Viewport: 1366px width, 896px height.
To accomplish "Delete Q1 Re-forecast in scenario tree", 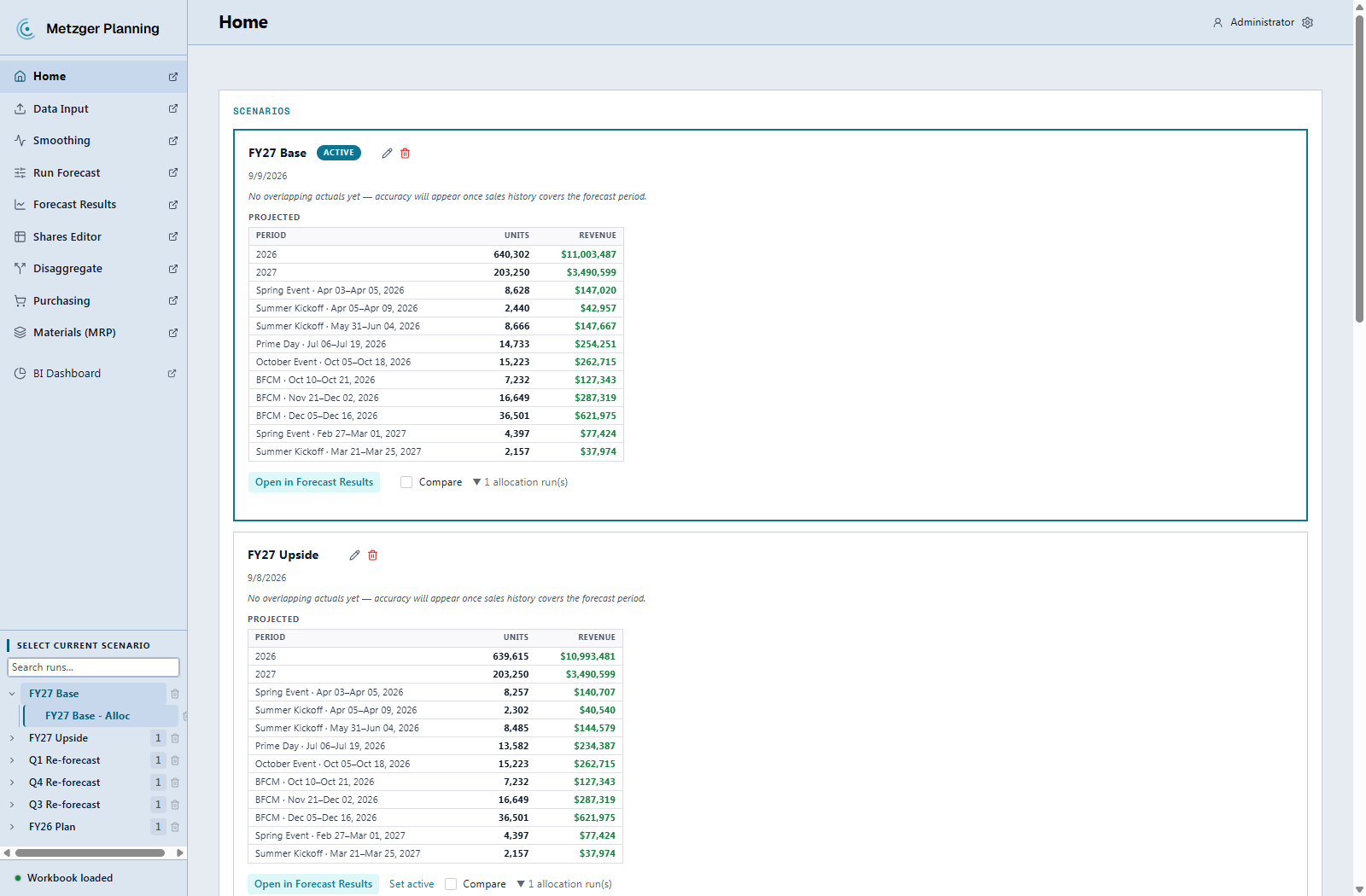I will pos(175,760).
